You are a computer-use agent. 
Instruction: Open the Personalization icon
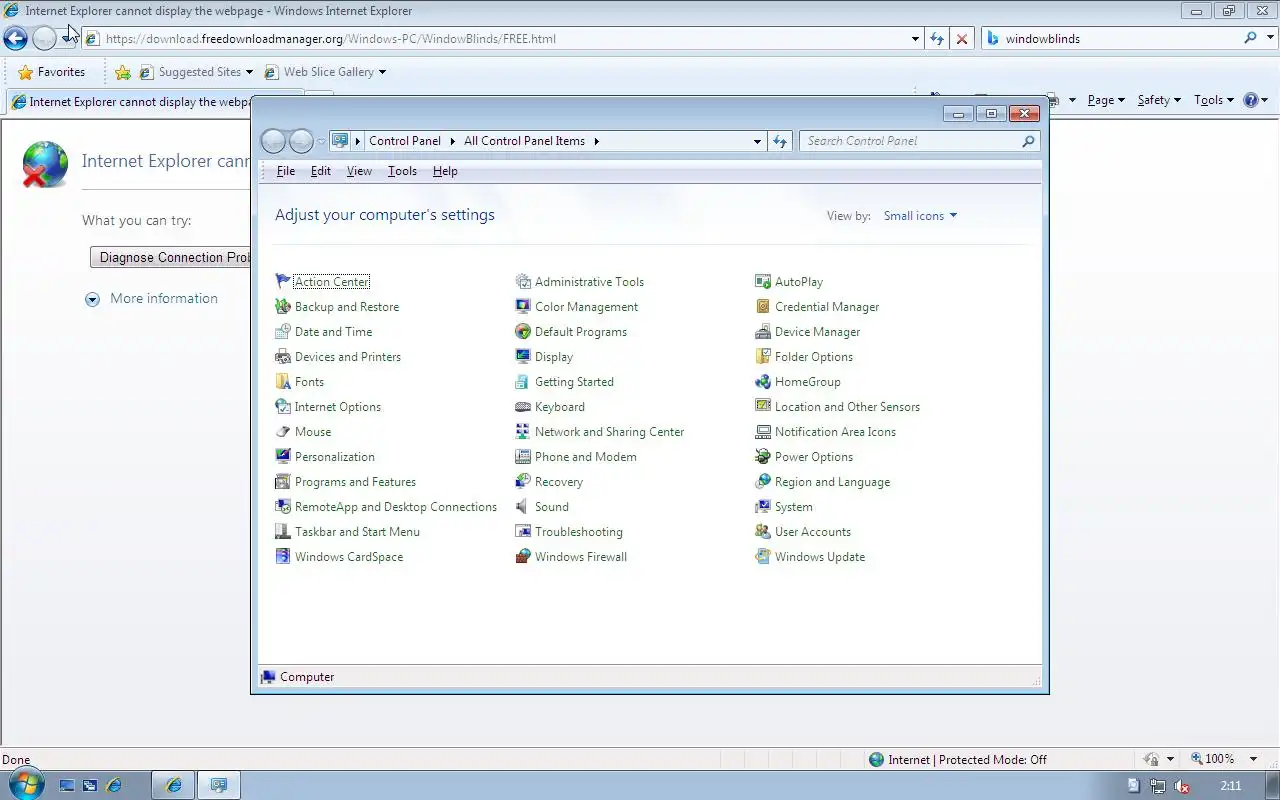pos(283,457)
